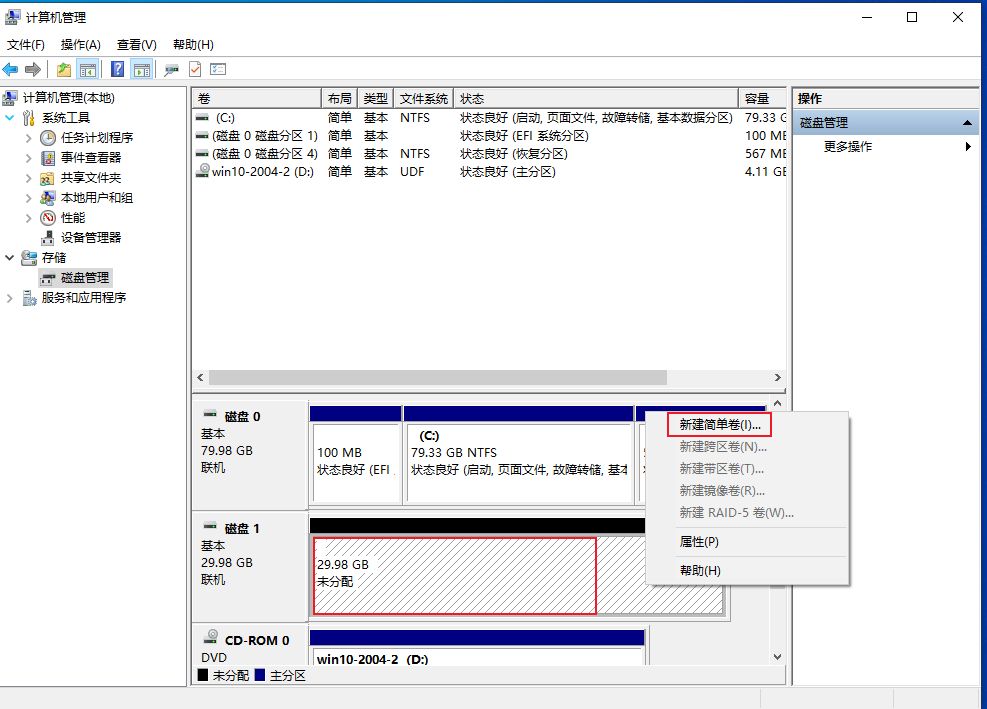Open 任务计划程序 in the tree
The width and height of the screenshot is (987, 709).
(x=96, y=138)
